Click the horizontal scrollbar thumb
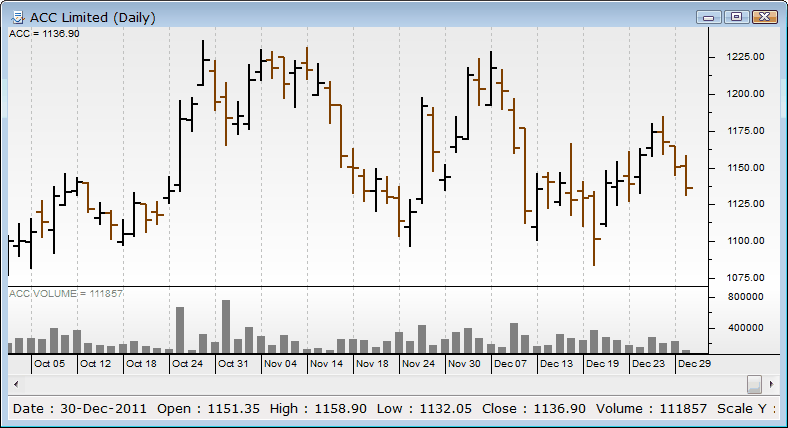Viewport: 788px width, 428px height. (x=755, y=384)
